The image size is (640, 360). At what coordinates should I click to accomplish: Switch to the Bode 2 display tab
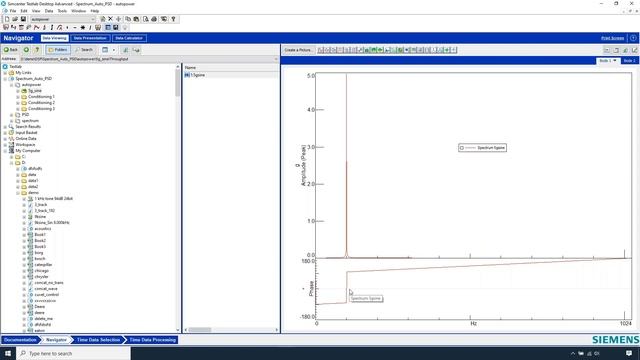pyautogui.click(x=629, y=60)
